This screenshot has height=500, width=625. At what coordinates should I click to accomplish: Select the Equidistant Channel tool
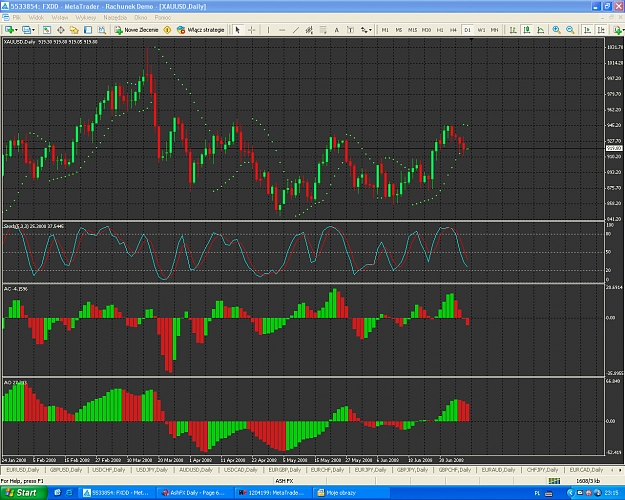309,30
